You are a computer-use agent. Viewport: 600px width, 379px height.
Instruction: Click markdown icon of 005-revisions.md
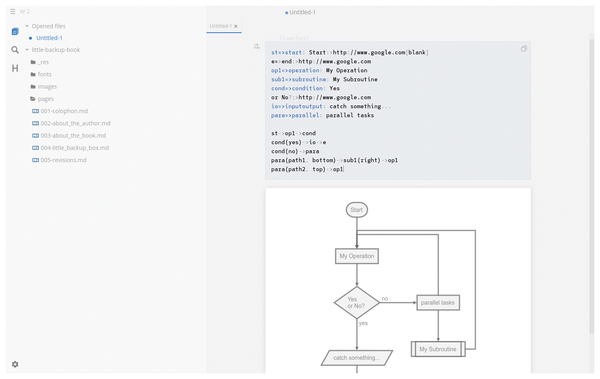(x=35, y=160)
